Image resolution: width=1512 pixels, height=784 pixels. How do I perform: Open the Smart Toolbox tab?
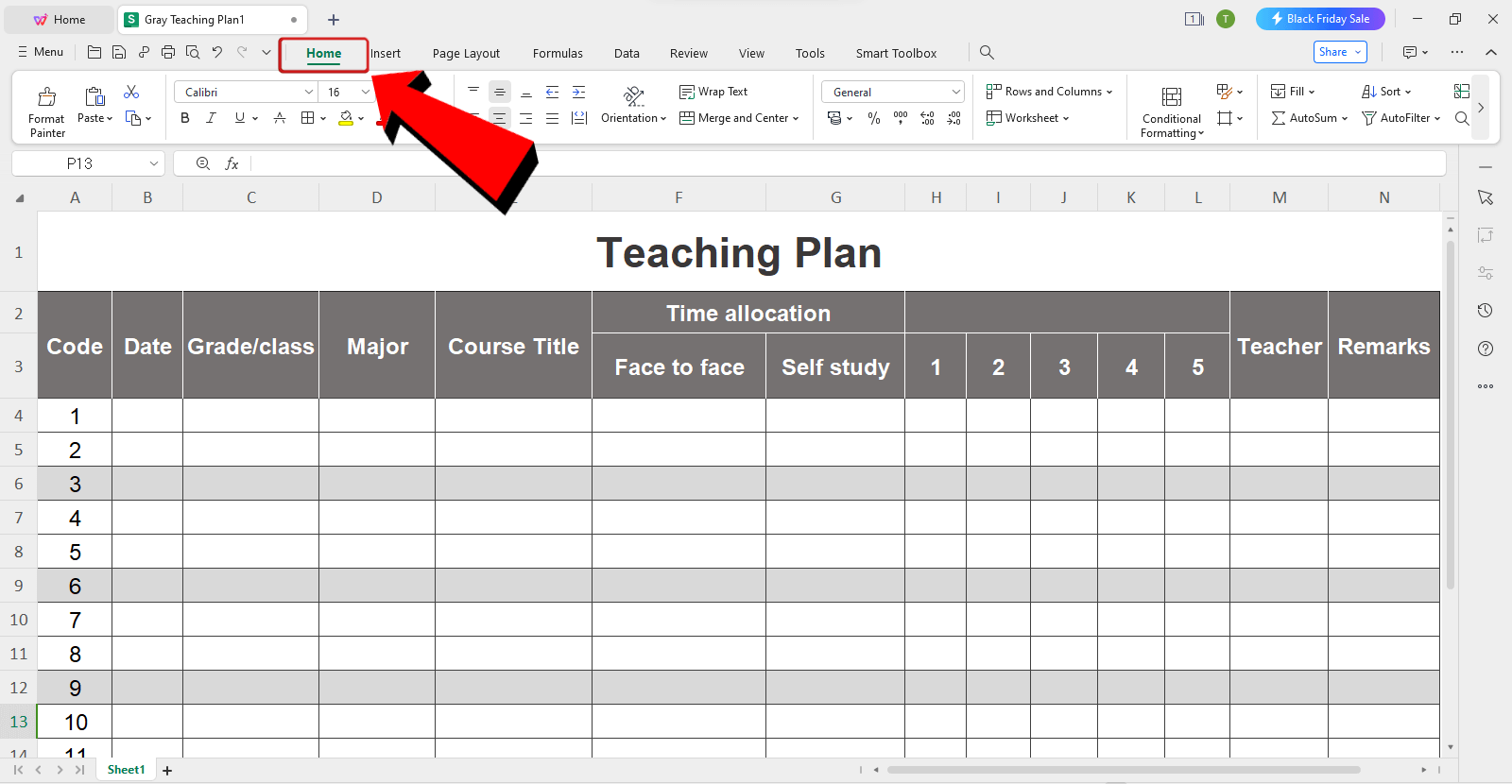(896, 53)
